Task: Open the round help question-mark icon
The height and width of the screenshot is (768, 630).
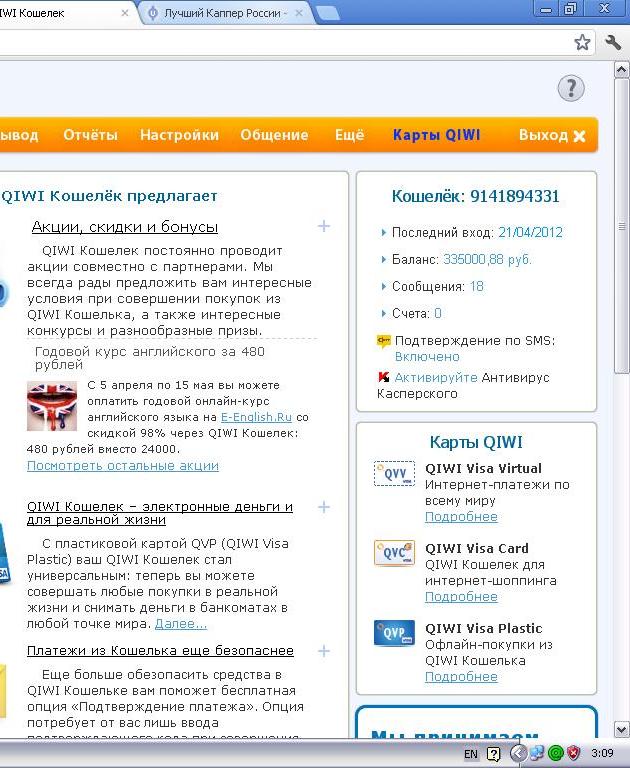Action: pyautogui.click(x=571, y=88)
